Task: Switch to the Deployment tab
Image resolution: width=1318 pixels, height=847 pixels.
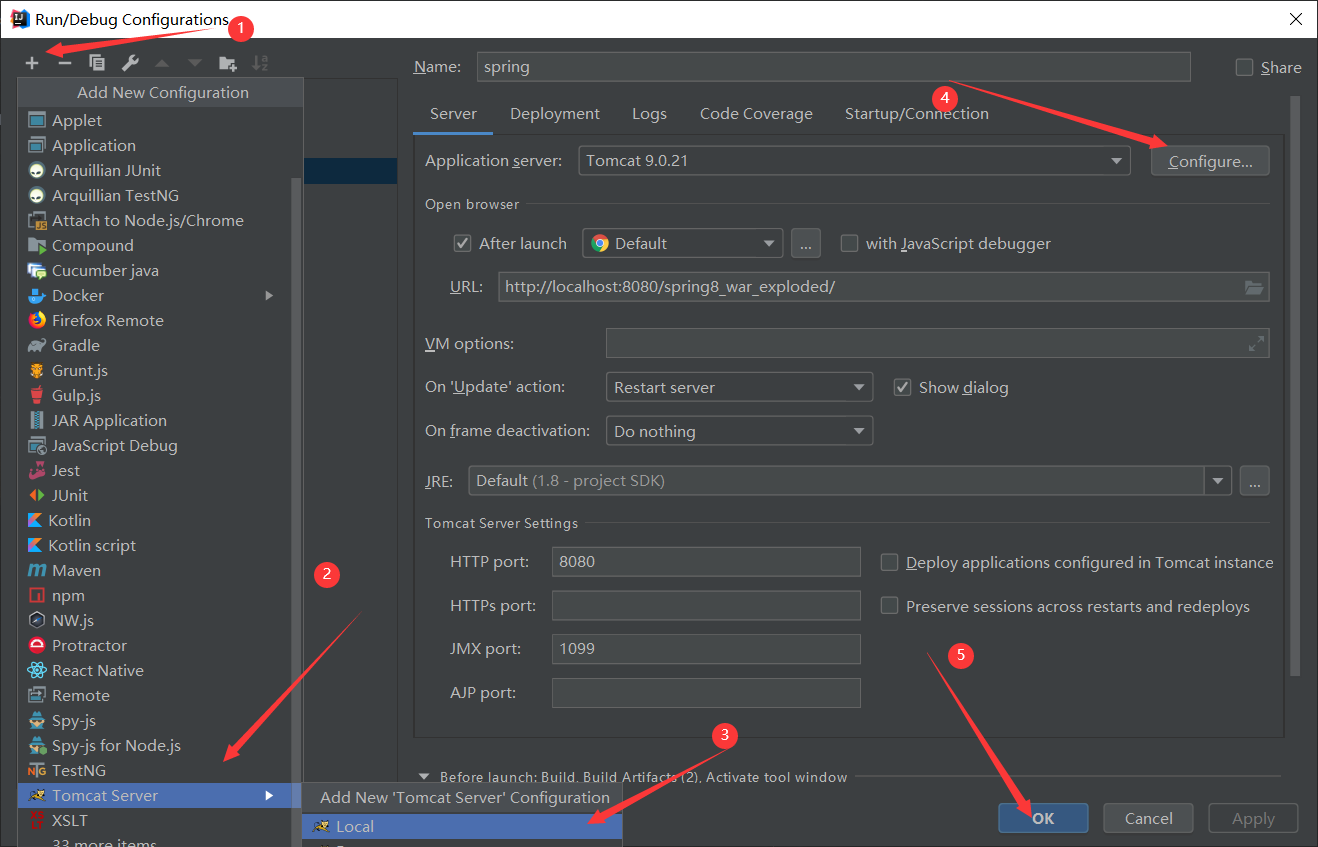Action: (x=555, y=114)
